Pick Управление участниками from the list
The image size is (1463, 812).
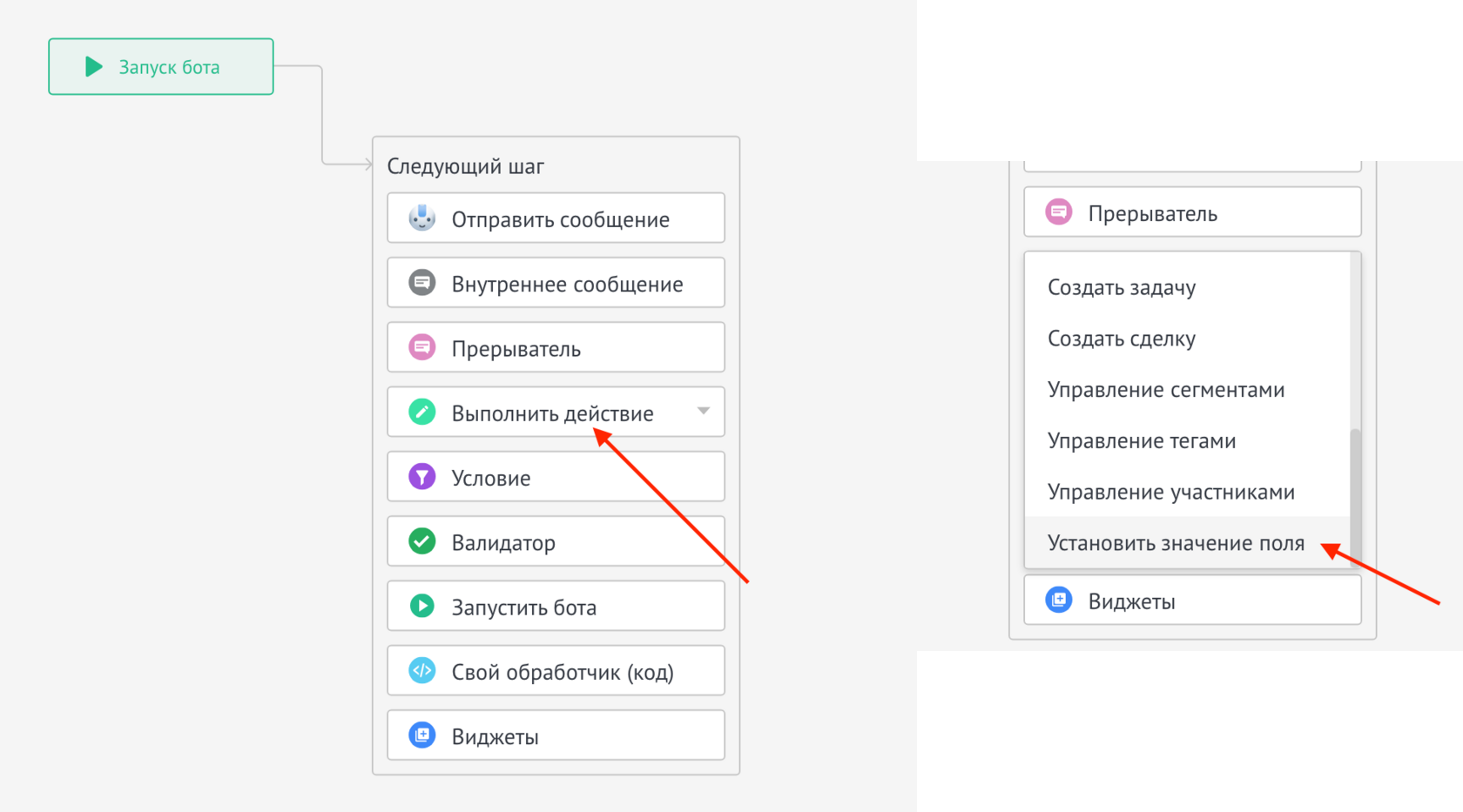click(1171, 493)
